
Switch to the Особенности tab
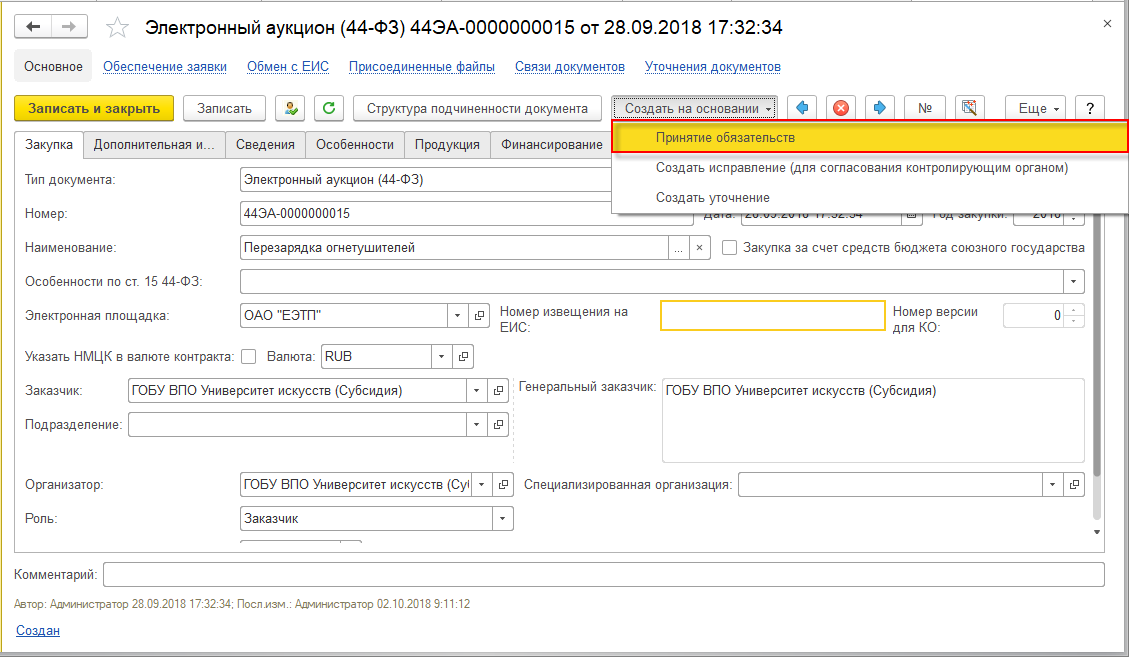[355, 145]
